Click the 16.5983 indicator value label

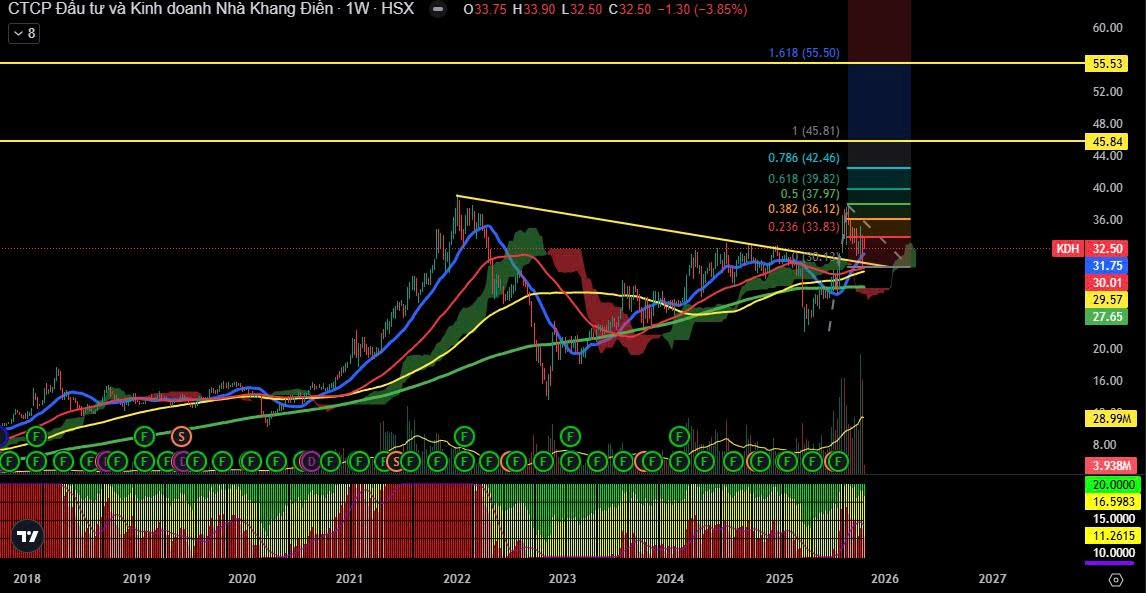pyautogui.click(x=1112, y=502)
